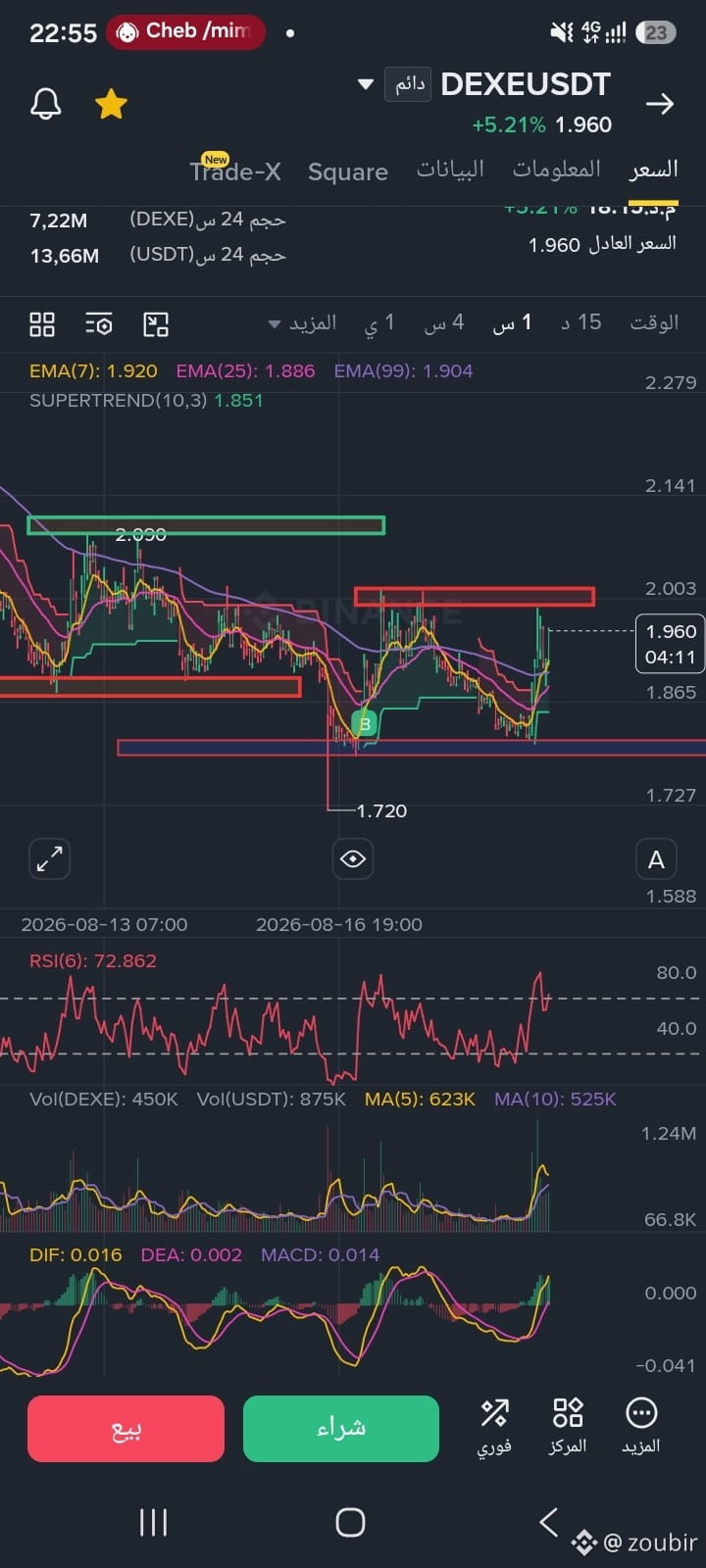
Task: Tap the +5.21% price change text
Action: (508, 124)
